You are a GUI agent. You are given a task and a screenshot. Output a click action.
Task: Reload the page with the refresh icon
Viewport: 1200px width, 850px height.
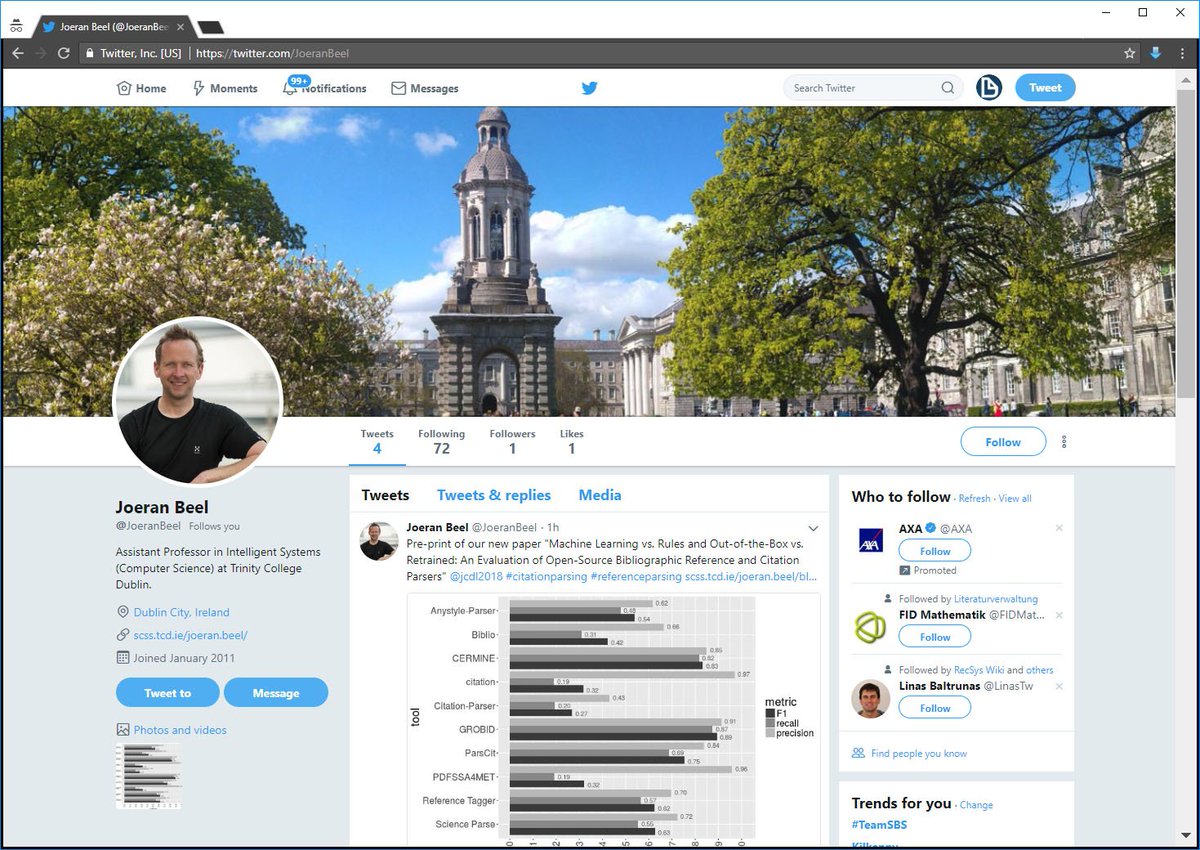point(64,53)
